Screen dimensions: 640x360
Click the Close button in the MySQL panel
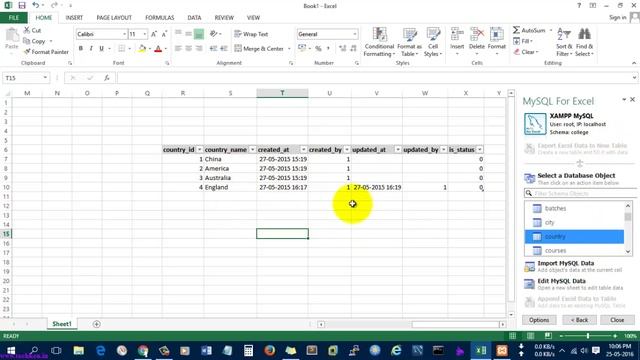click(617, 320)
